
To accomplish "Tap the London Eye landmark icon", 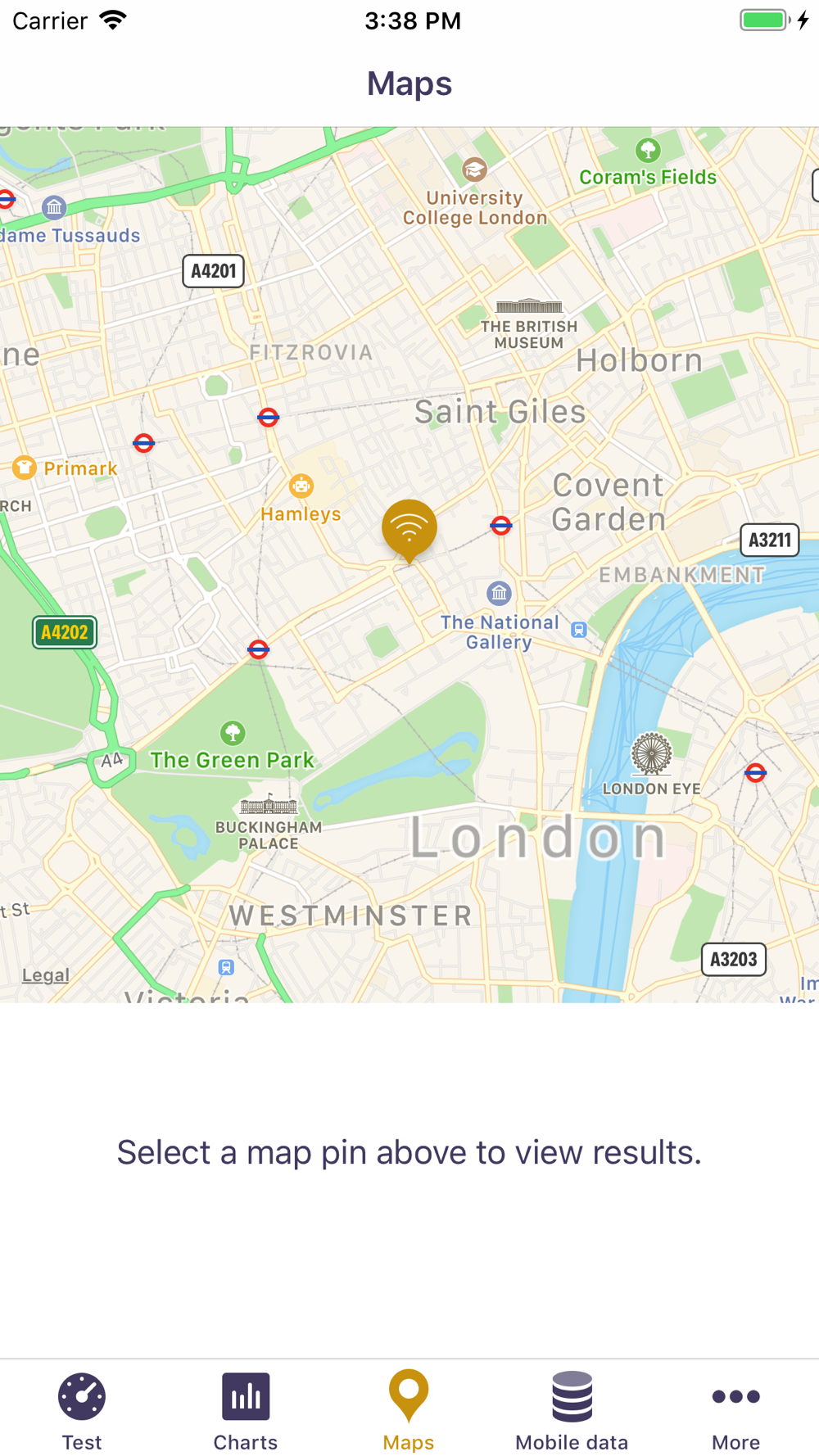I will [x=651, y=753].
